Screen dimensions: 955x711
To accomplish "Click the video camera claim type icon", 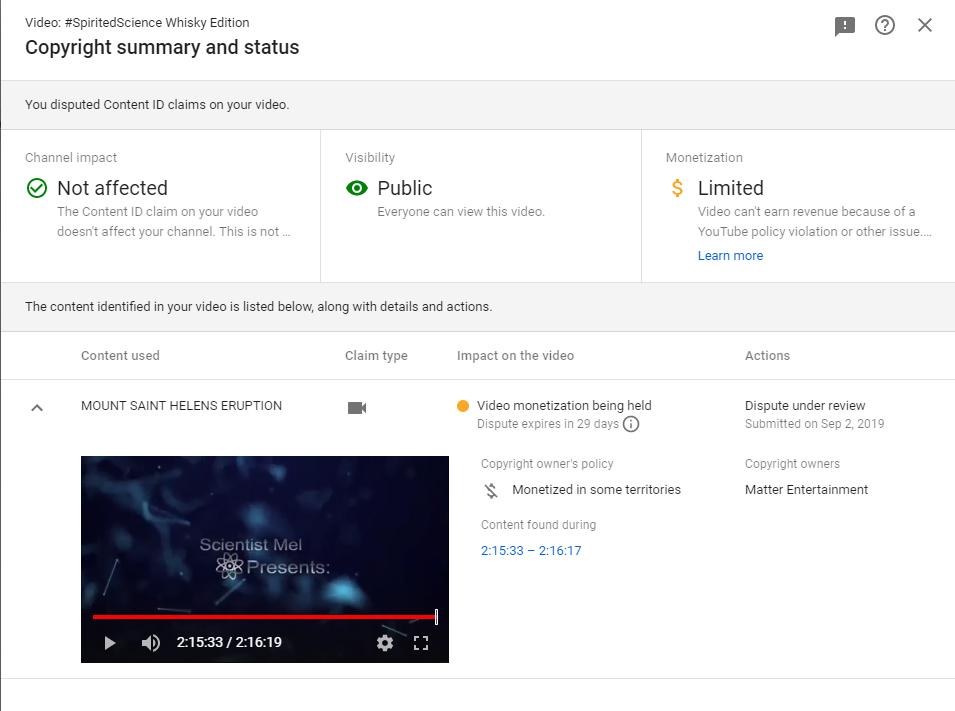I will point(357,408).
